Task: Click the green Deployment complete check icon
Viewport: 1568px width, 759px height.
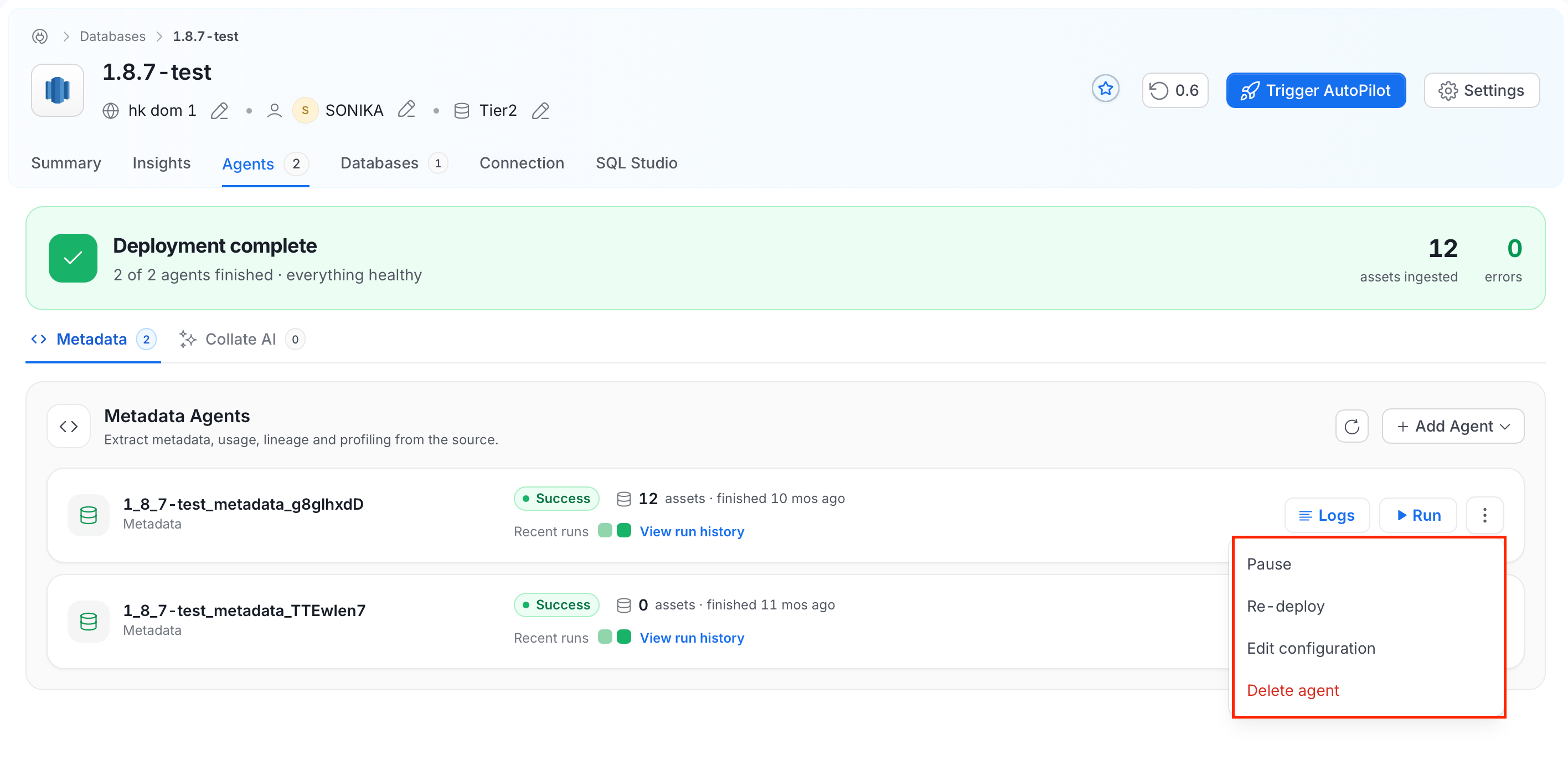Action: tap(73, 258)
